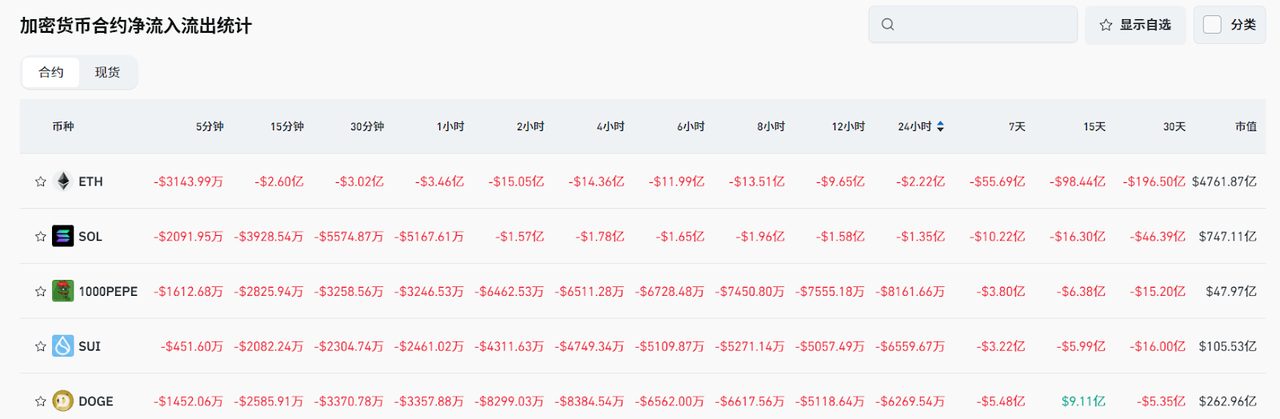
Task: Sort table by 7天 column header
Action: tap(1017, 127)
